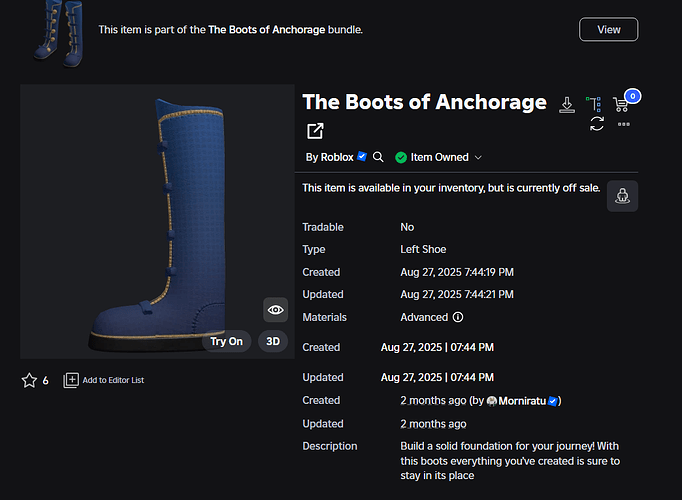Open the three-dots more options menu
The height and width of the screenshot is (500, 682).
pyautogui.click(x=624, y=124)
